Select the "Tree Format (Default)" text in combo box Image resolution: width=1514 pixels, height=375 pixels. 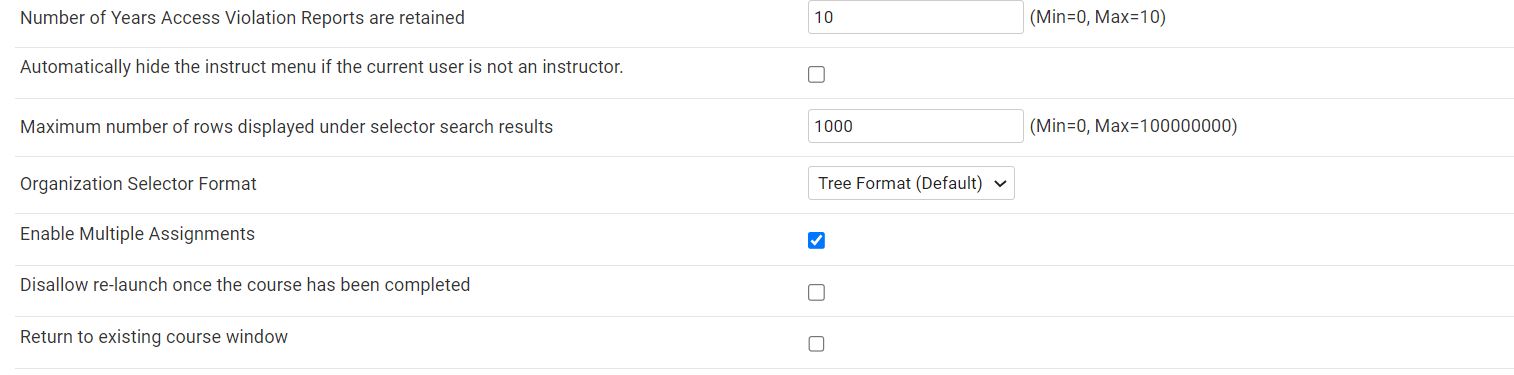[900, 184]
